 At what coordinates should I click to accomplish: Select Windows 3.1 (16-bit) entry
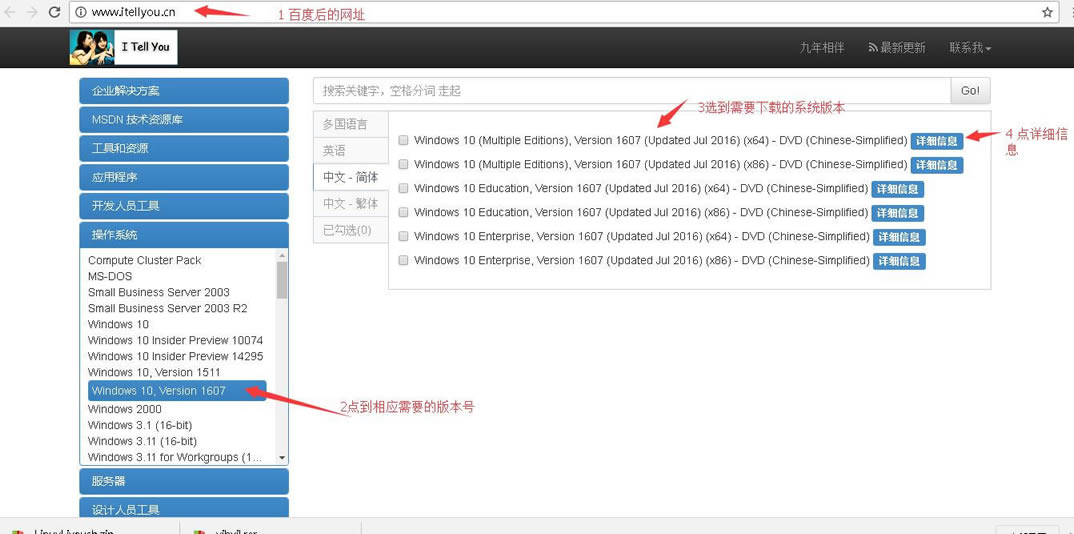(140, 425)
